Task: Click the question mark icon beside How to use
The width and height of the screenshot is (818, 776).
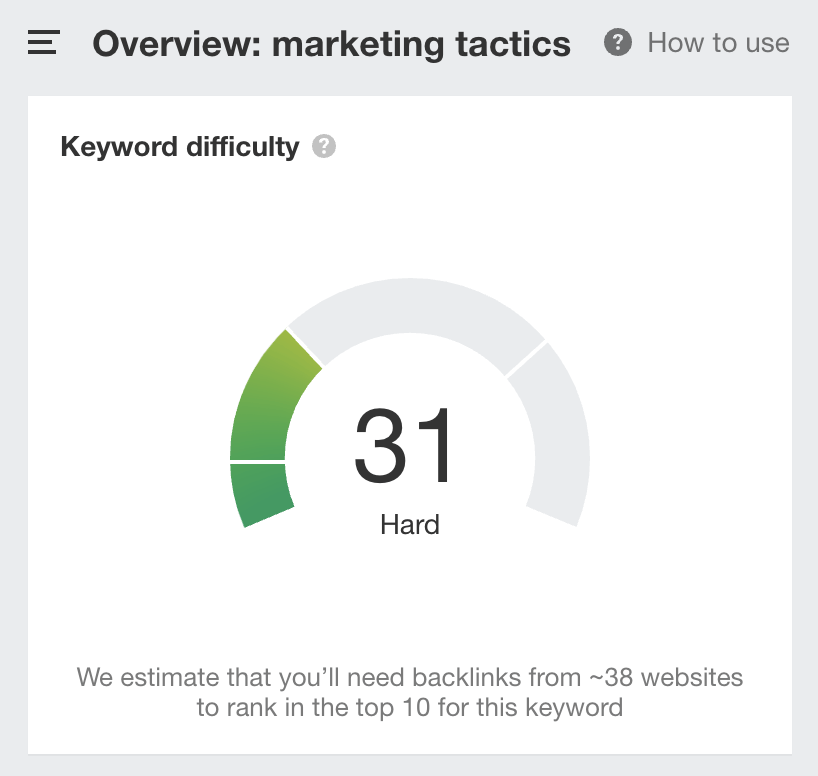Action: click(618, 43)
